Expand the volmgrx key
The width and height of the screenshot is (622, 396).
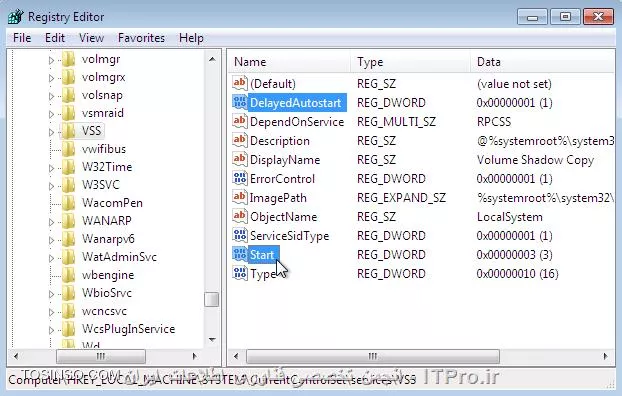click(51, 78)
